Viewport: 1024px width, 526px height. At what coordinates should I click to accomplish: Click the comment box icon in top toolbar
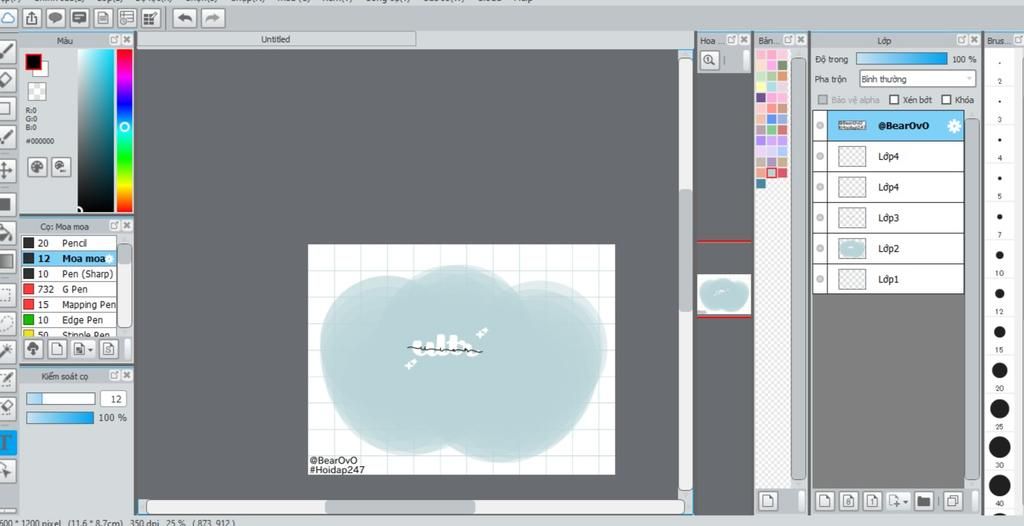point(80,18)
